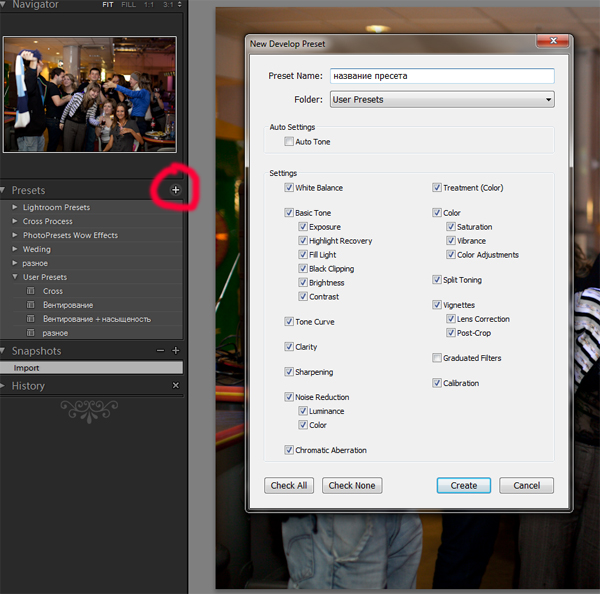
Task: Toggle Split Toning checkbox
Action: pyautogui.click(x=437, y=280)
